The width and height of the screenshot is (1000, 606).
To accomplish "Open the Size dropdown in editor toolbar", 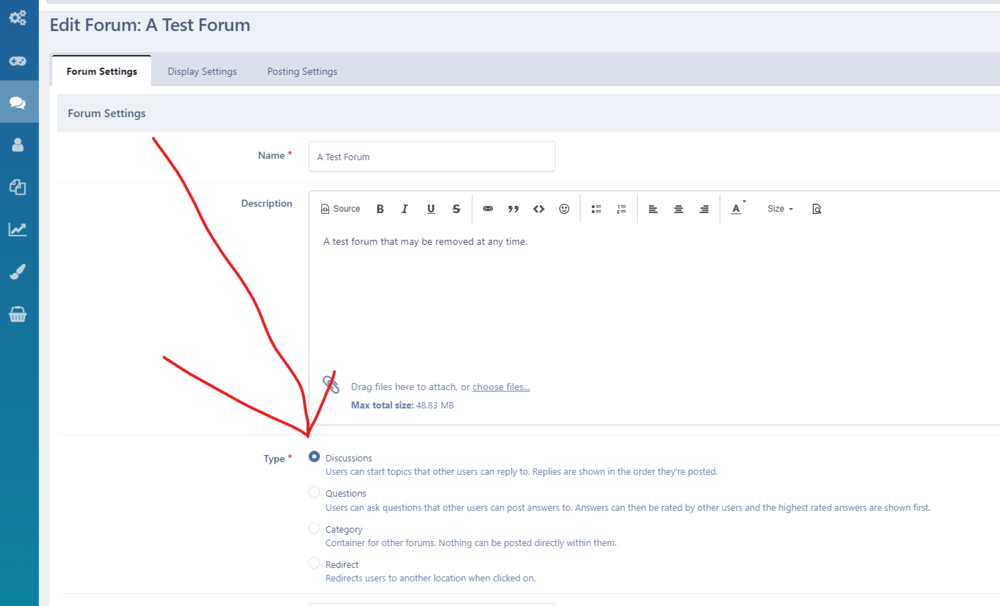I will pos(780,209).
